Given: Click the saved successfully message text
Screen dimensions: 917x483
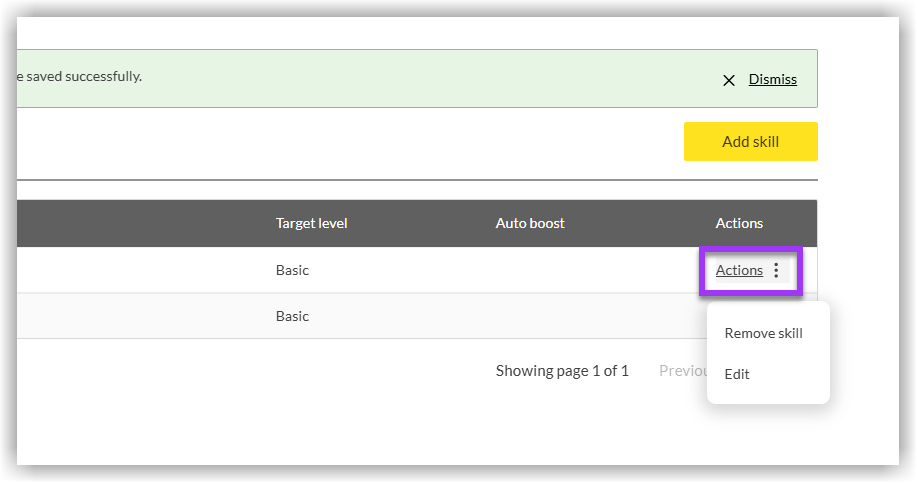Looking at the screenshot, I should pos(80,76).
